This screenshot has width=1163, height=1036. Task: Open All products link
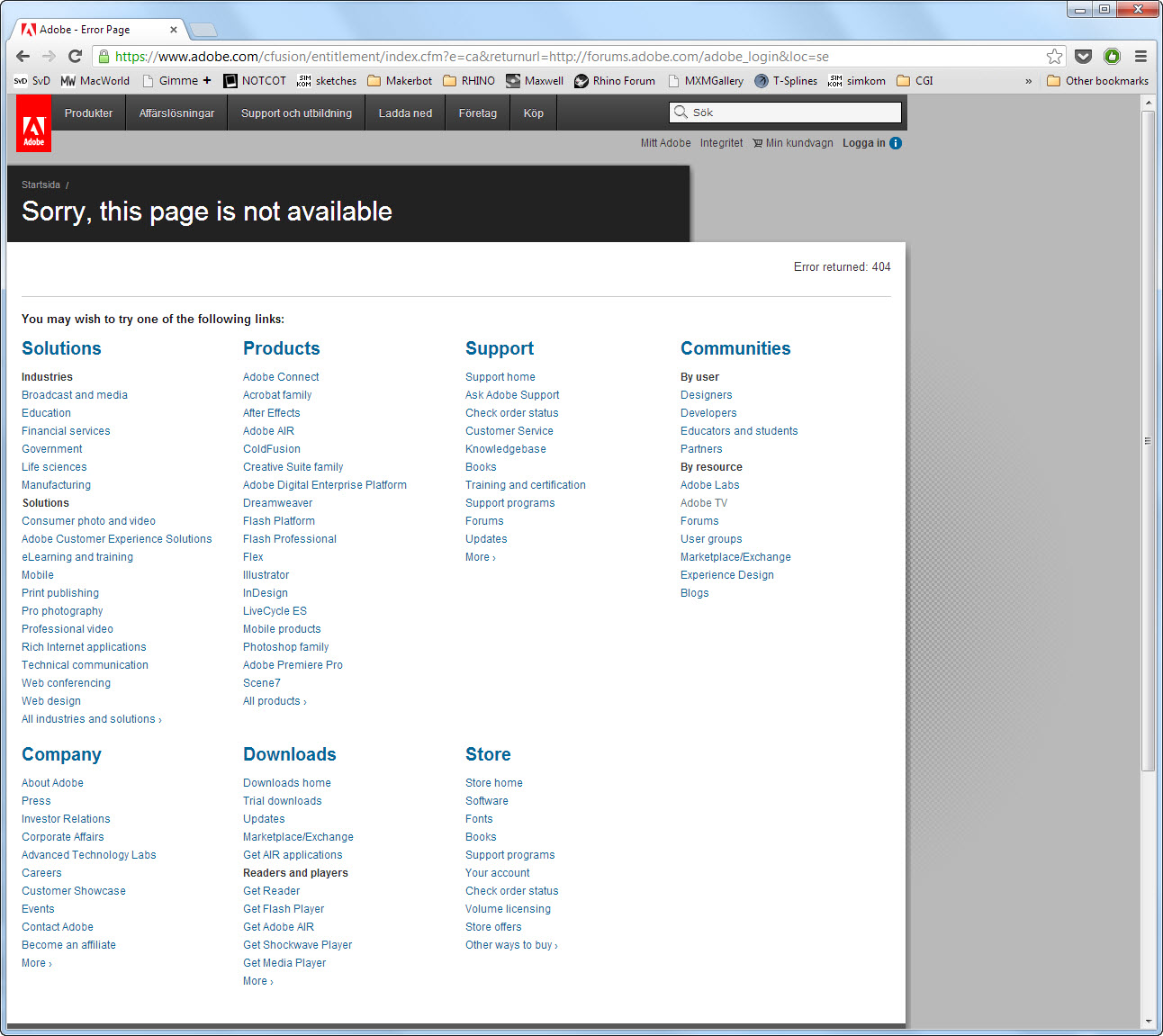[275, 701]
